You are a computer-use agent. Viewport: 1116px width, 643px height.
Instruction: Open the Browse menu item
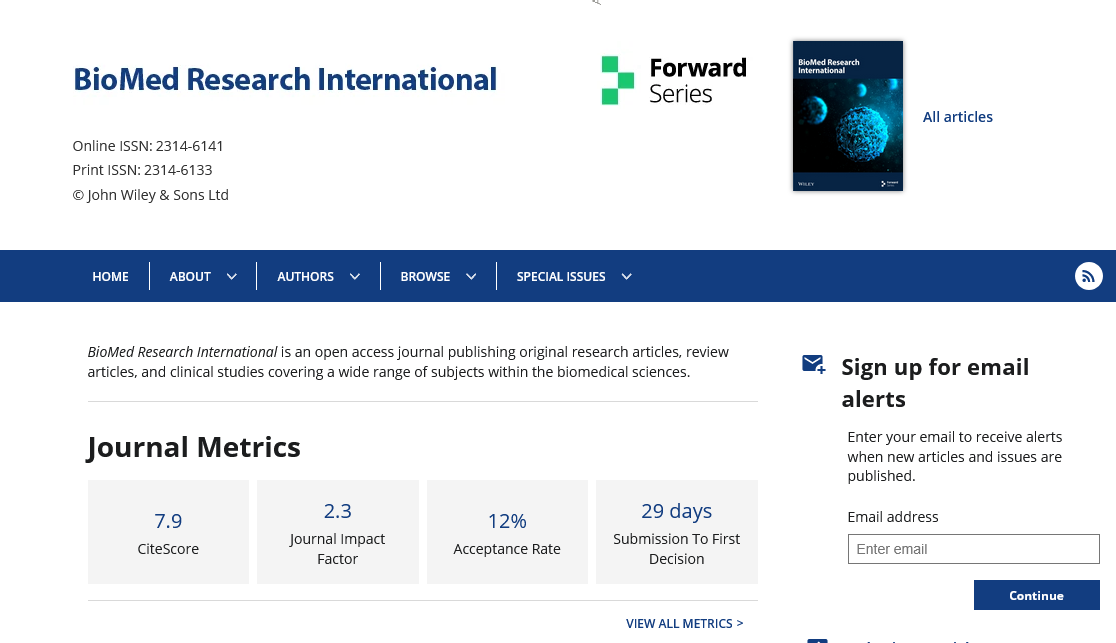click(x=425, y=277)
